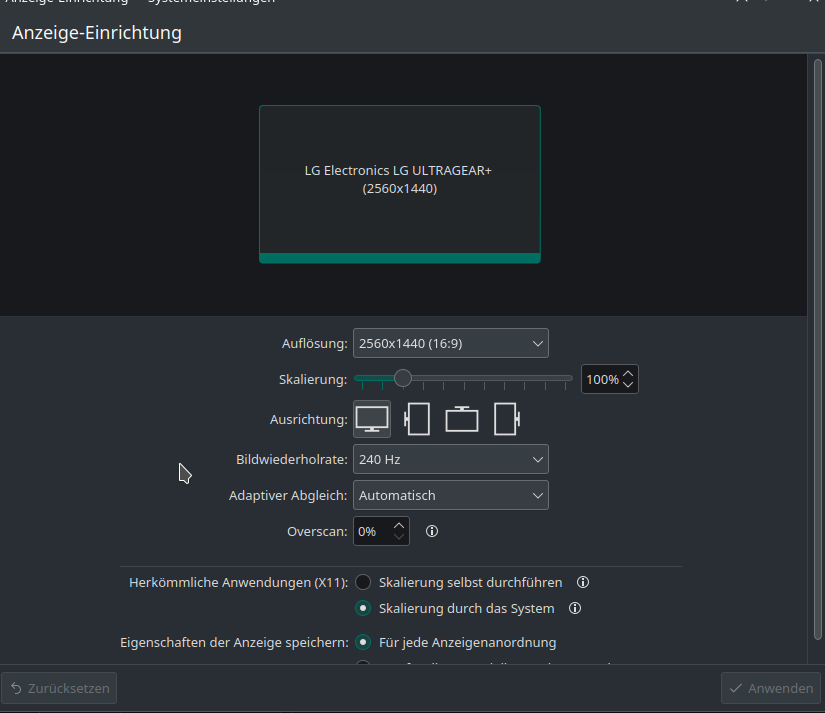Open the Bildwiederholrate 240 Hz dropdown
The width and height of the screenshot is (825, 713).
click(x=451, y=459)
